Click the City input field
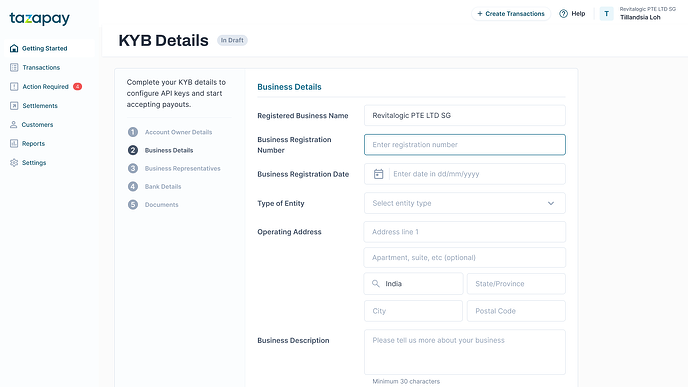 (413, 311)
